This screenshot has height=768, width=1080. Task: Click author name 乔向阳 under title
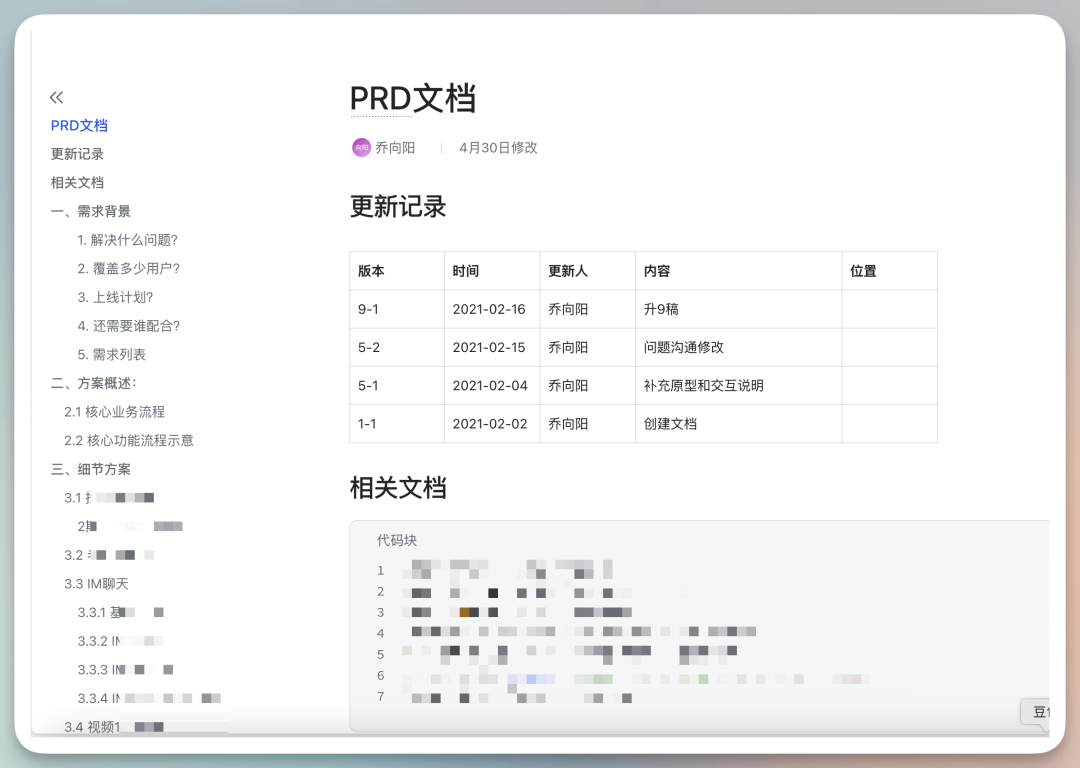(395, 148)
